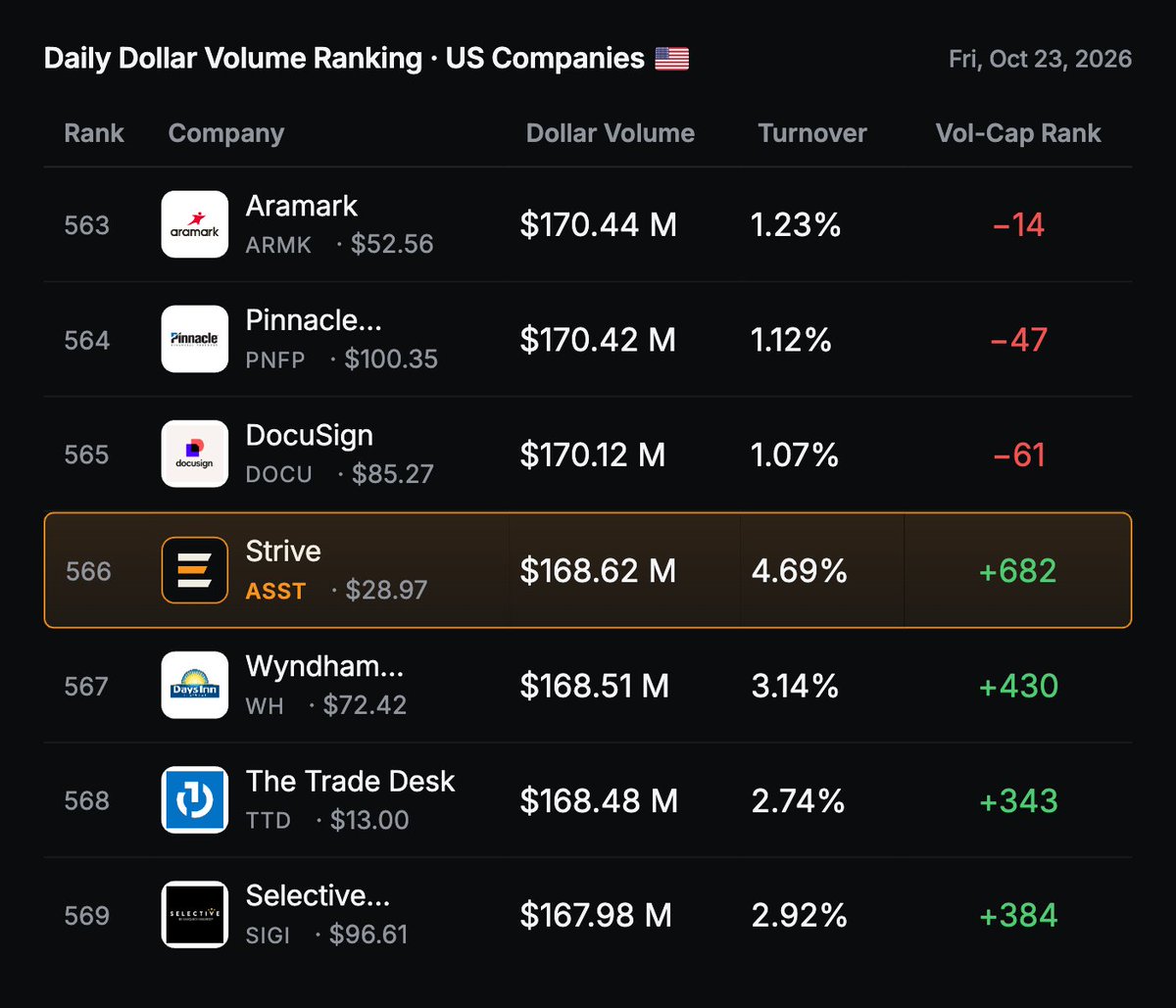The image size is (1176, 1008).
Task: Click the $168.62 M Strive dollar volume
Action: click(598, 570)
